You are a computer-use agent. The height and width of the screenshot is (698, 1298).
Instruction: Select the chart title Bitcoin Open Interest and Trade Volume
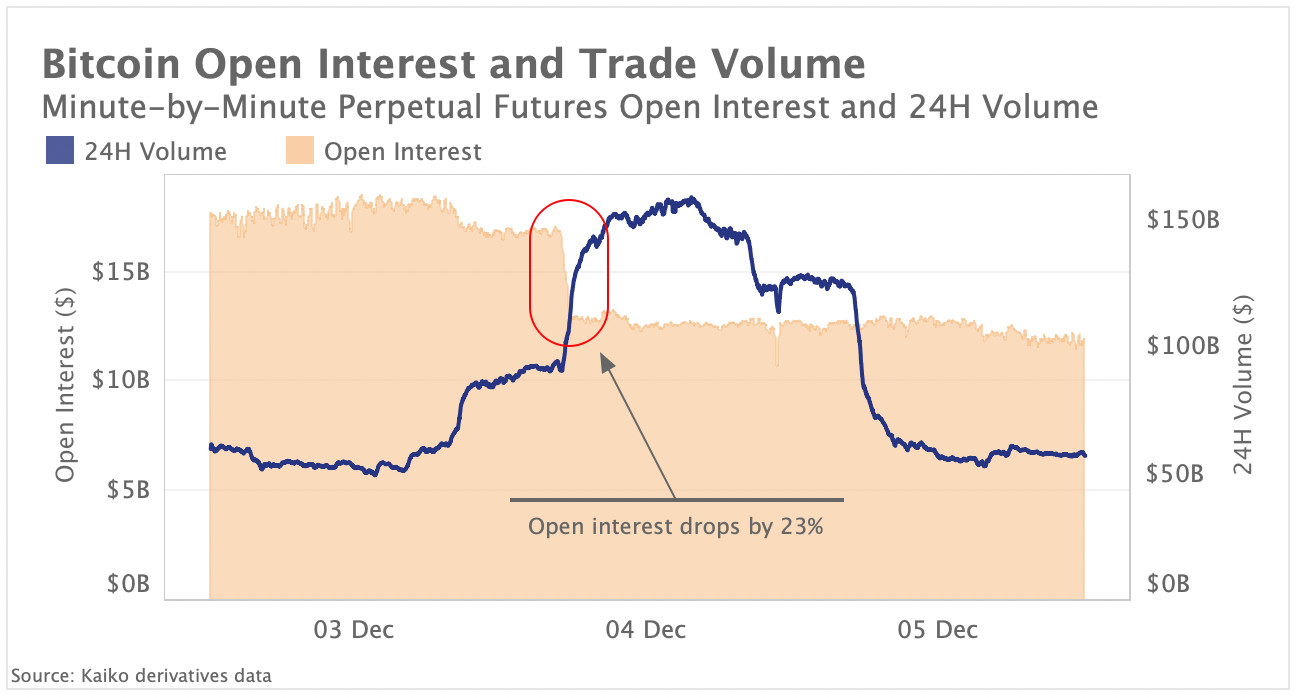click(x=453, y=64)
